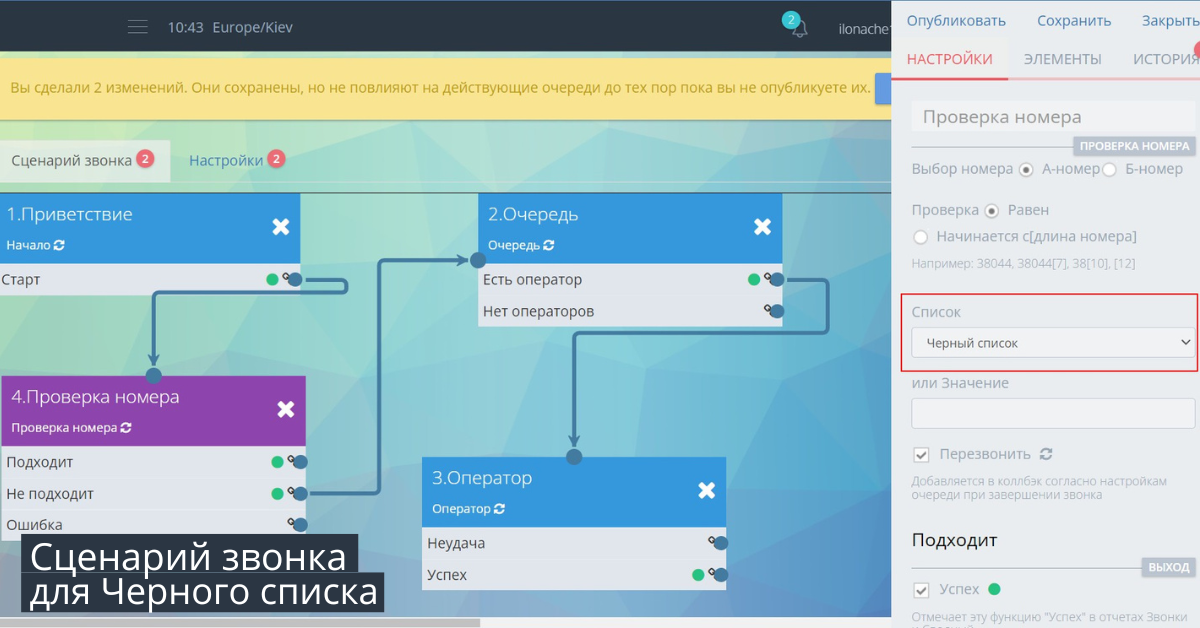
Task: Click refresh icon next to Очередь label
Action: coord(548,245)
